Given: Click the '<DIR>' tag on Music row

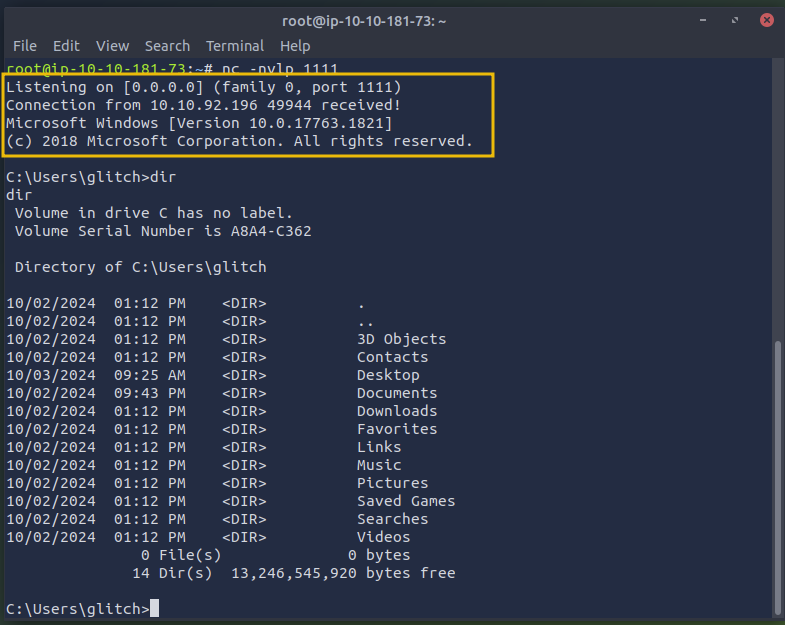Looking at the screenshot, I should tap(244, 466).
